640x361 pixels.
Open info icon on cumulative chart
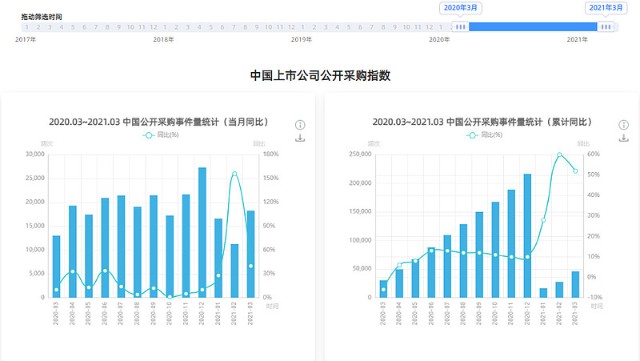(x=623, y=125)
